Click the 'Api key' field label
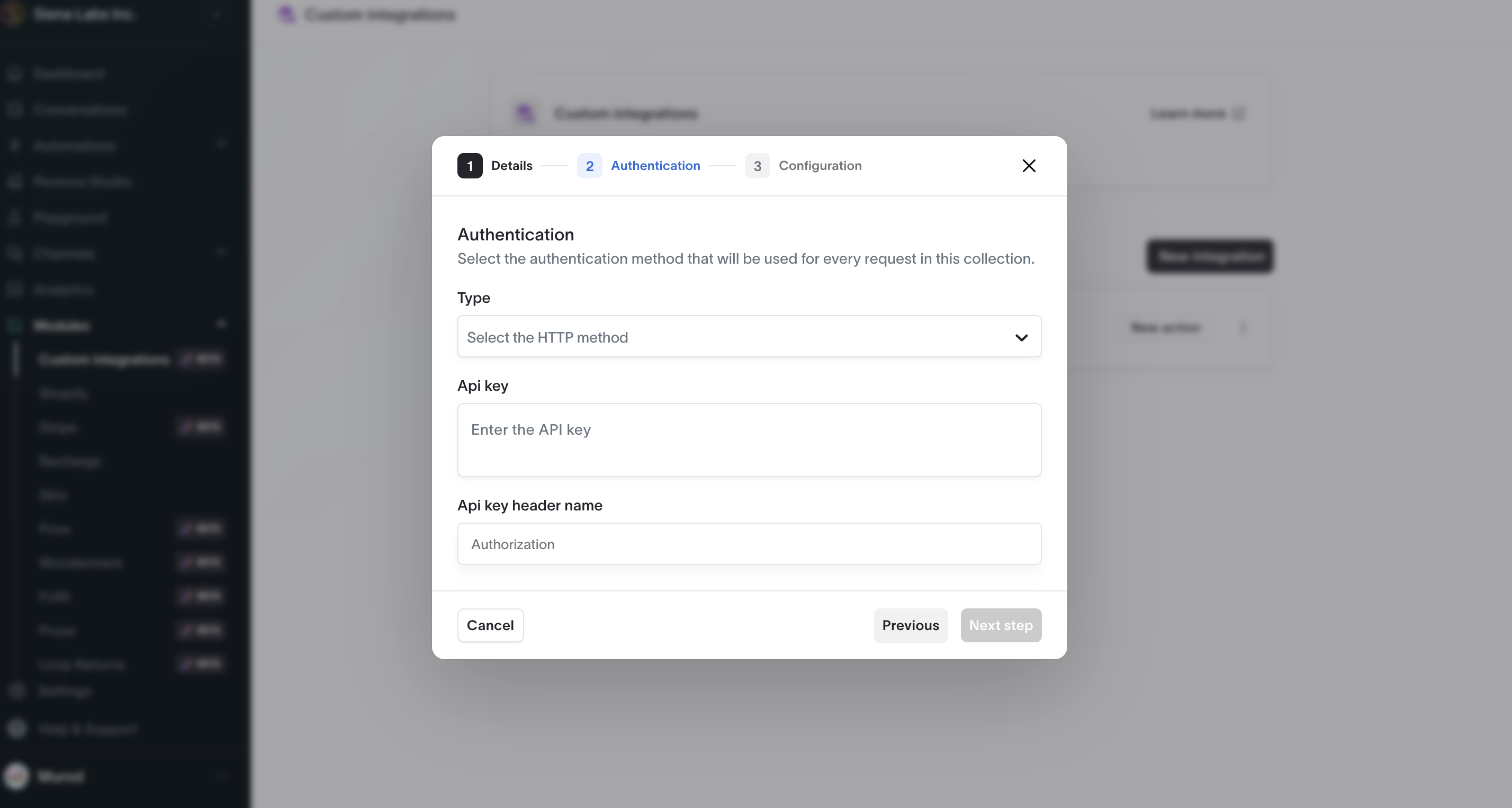1512x808 pixels. point(482,385)
